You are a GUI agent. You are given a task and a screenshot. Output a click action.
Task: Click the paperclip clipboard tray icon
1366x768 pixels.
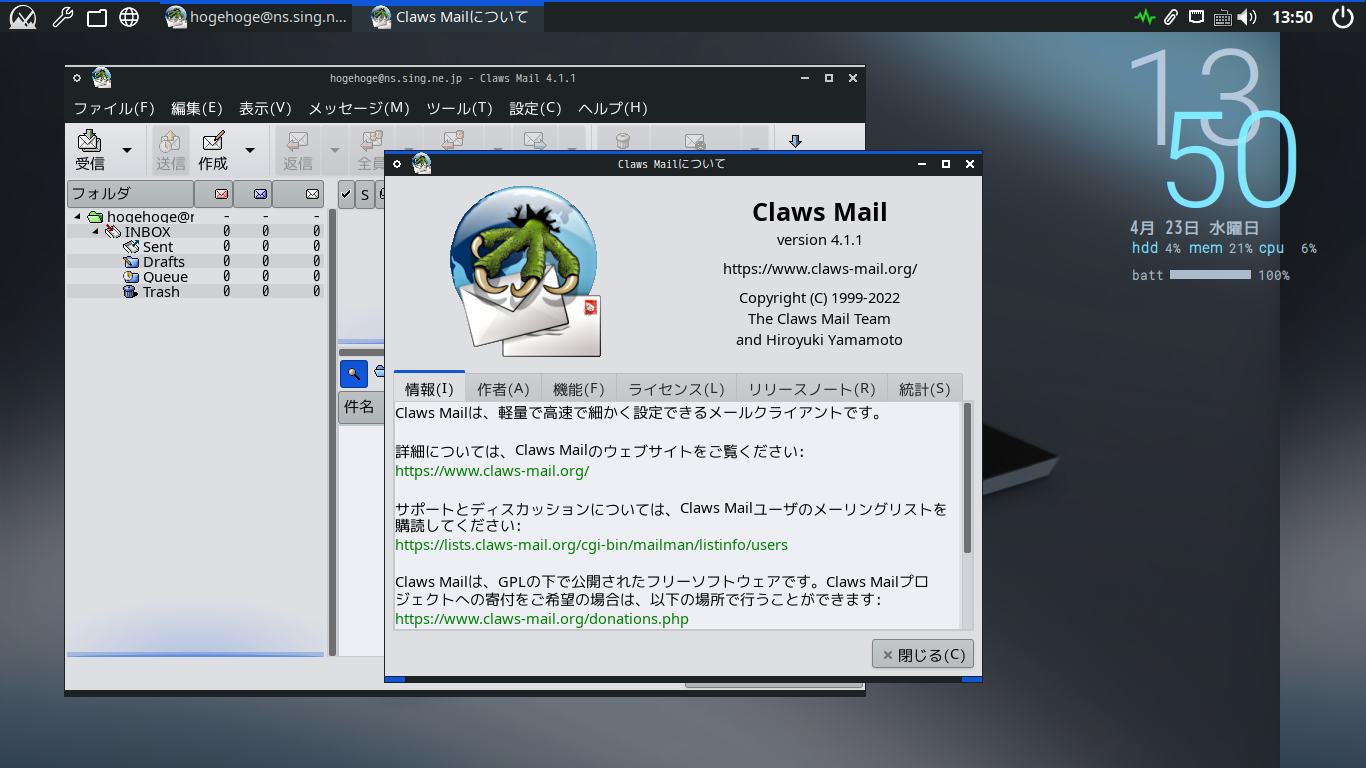click(1170, 17)
